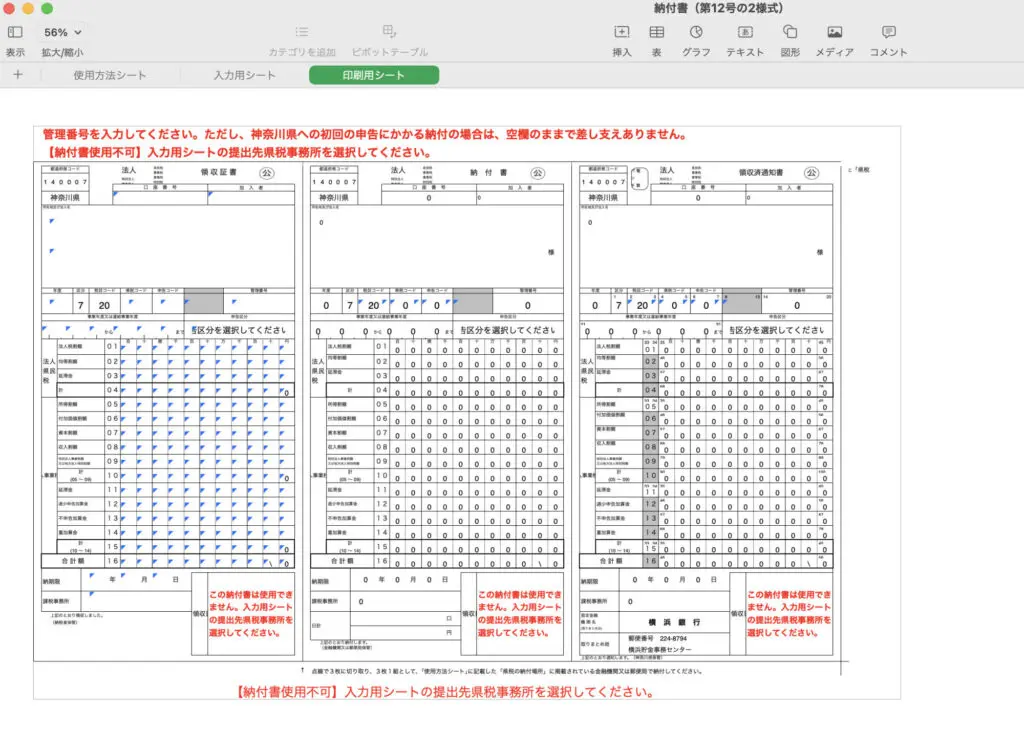Click the 領収証書 heading in first form
The image size is (1024, 749).
216,173
